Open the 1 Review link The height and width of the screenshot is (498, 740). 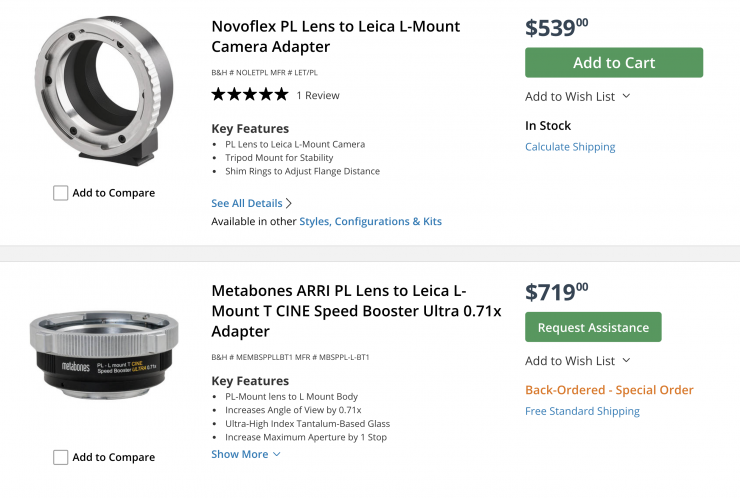coord(318,95)
